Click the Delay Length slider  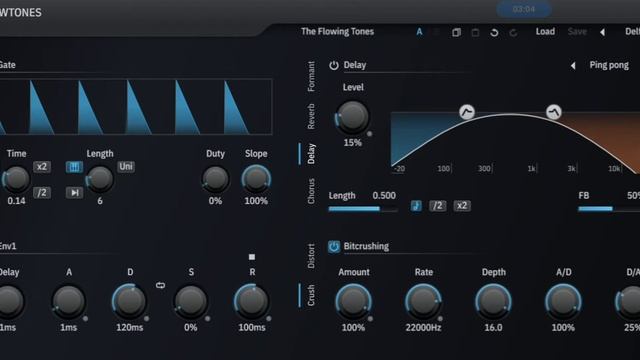tap(363, 209)
